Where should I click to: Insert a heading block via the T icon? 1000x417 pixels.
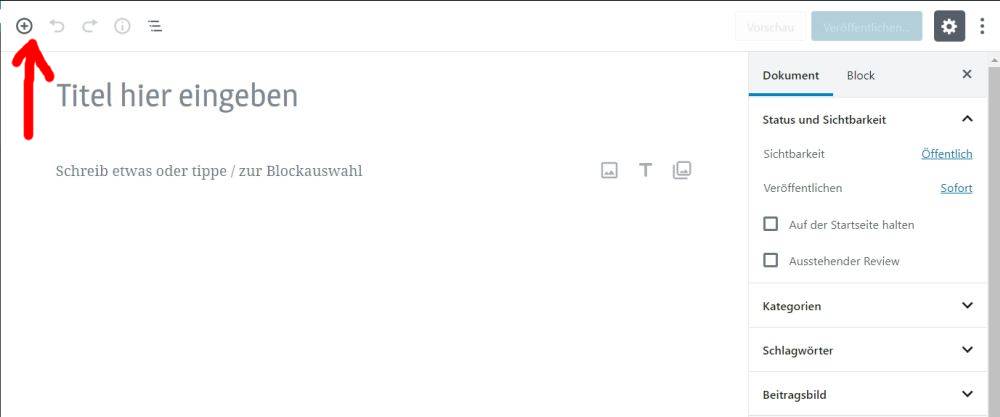click(645, 170)
